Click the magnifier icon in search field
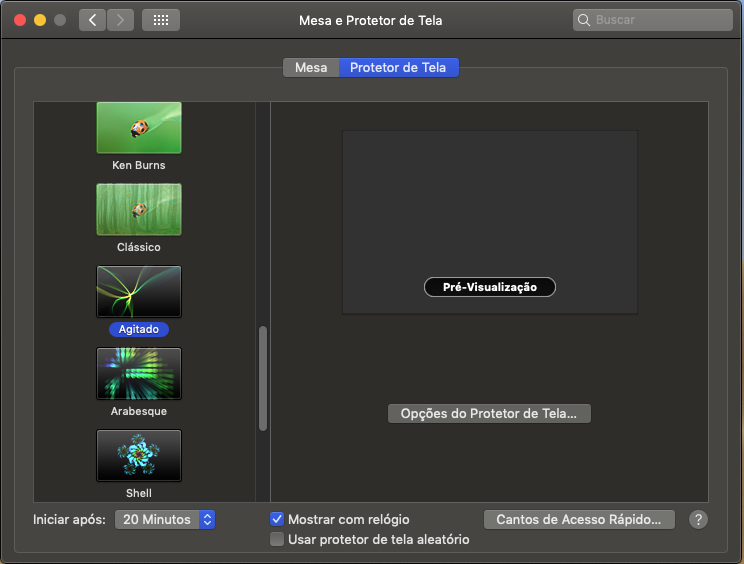This screenshot has width=744, height=564. click(584, 20)
